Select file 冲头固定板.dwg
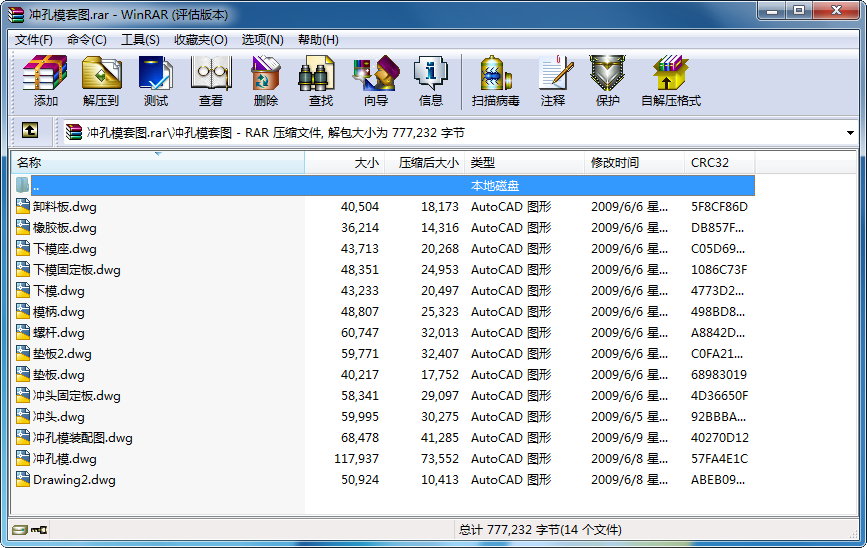 [x=77, y=396]
